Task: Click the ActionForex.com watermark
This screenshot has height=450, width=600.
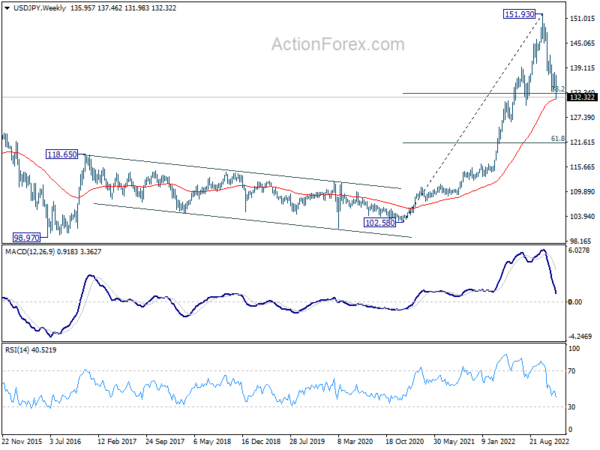Action: pyautogui.click(x=338, y=44)
